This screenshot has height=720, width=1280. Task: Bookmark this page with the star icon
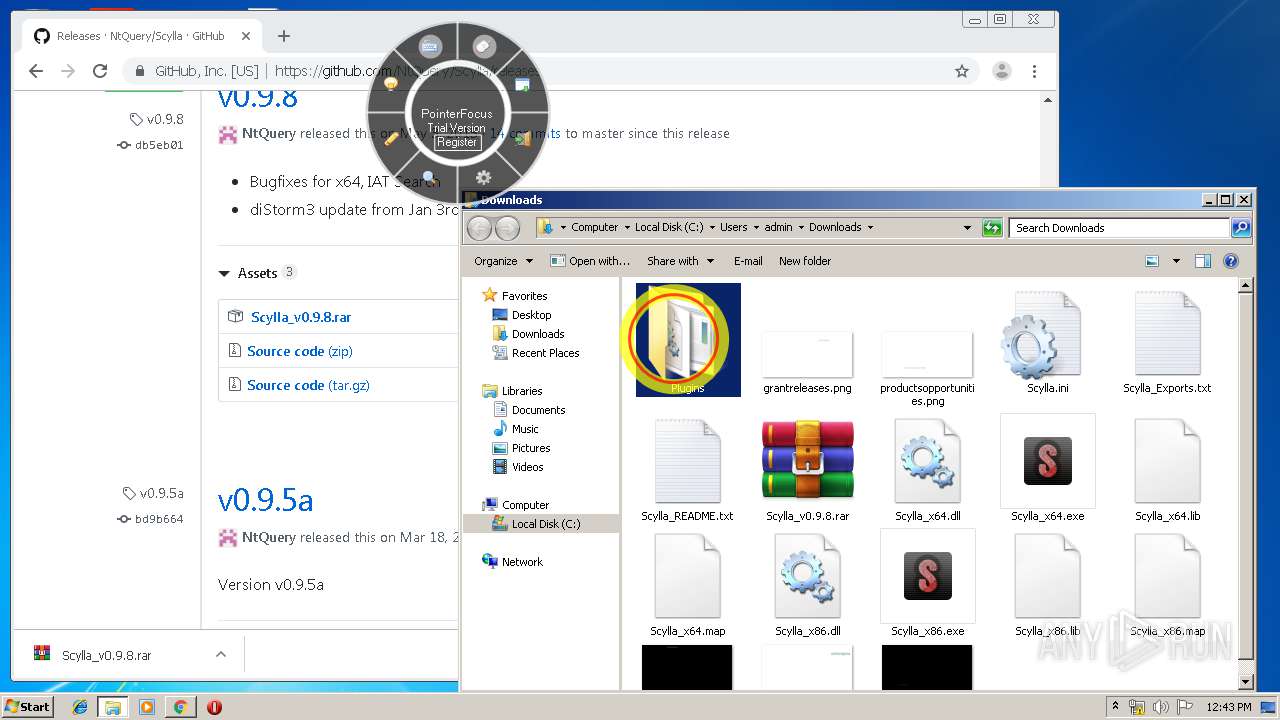962,71
